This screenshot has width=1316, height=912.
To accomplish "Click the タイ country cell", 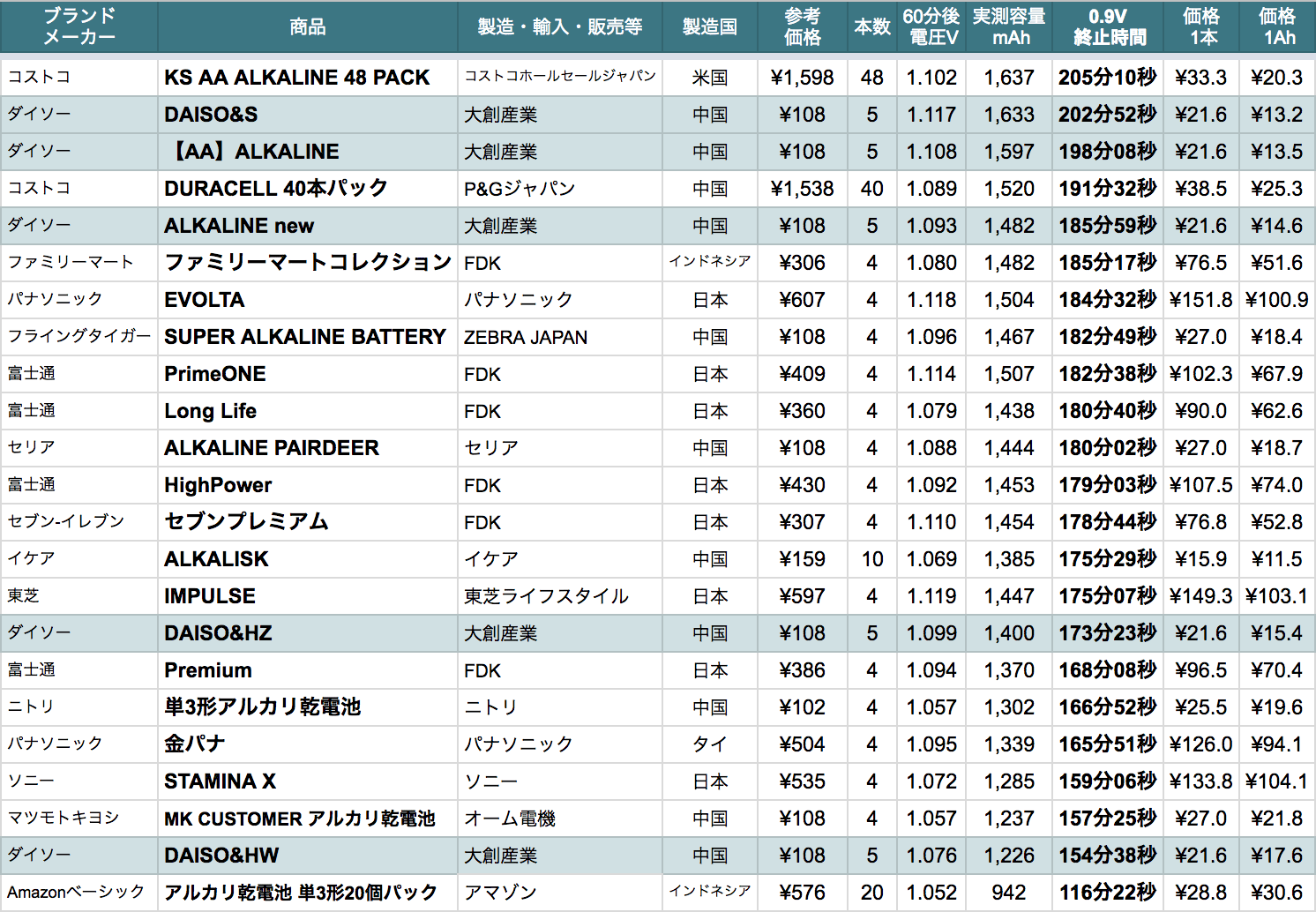I will (710, 744).
